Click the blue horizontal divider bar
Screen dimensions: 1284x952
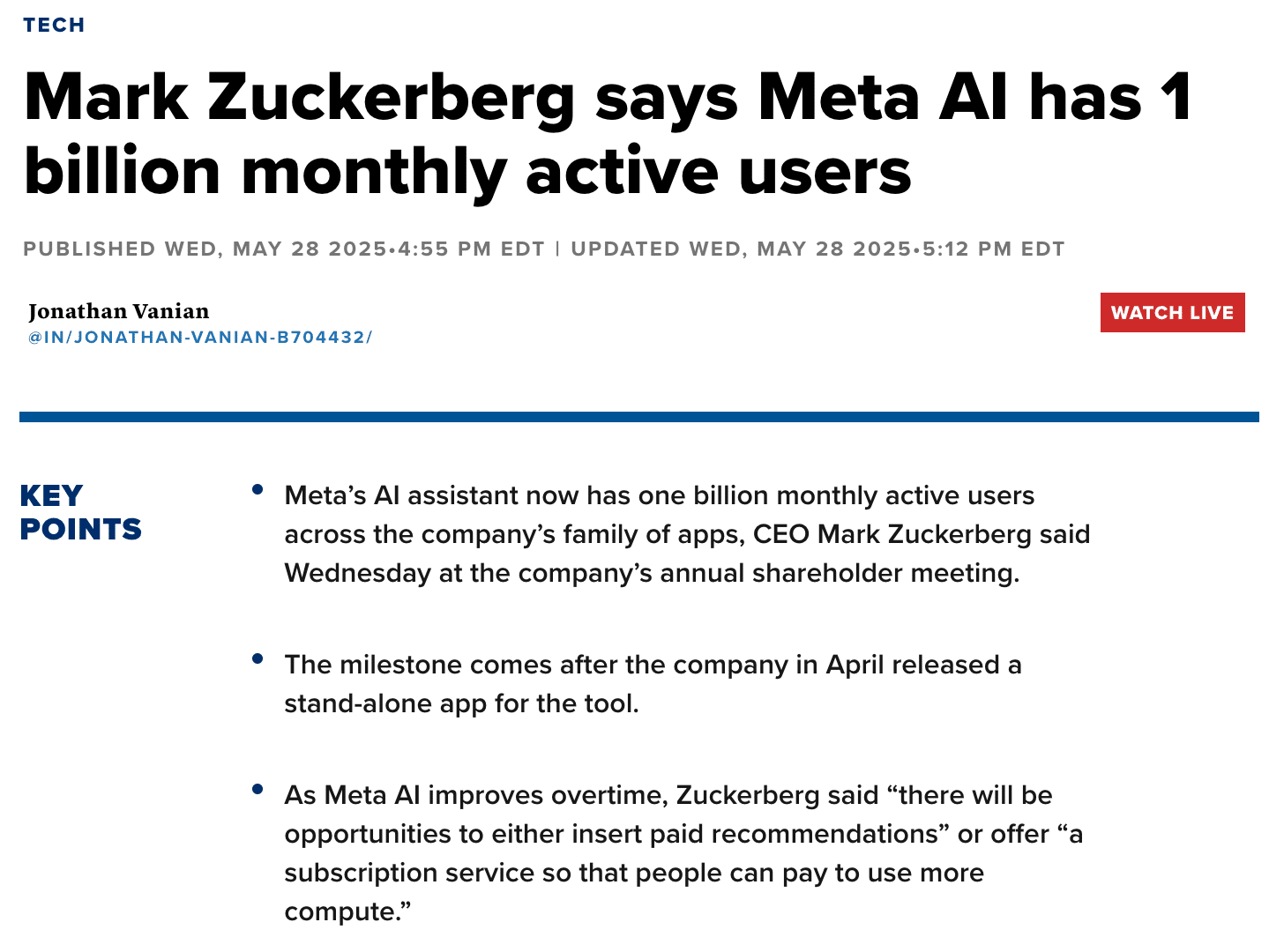pos(639,417)
